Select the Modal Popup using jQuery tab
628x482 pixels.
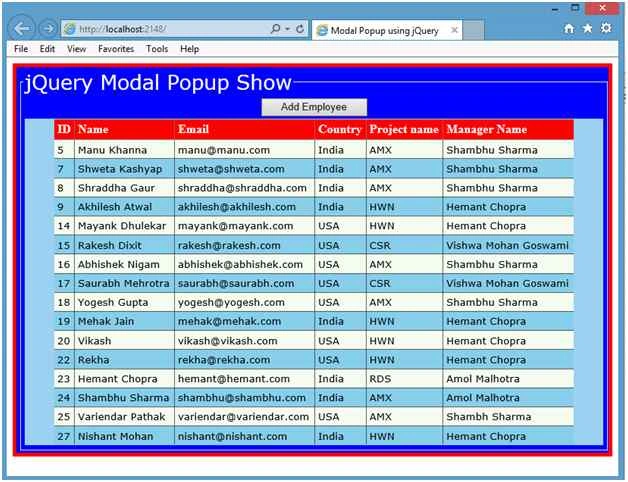pyautogui.click(x=386, y=30)
